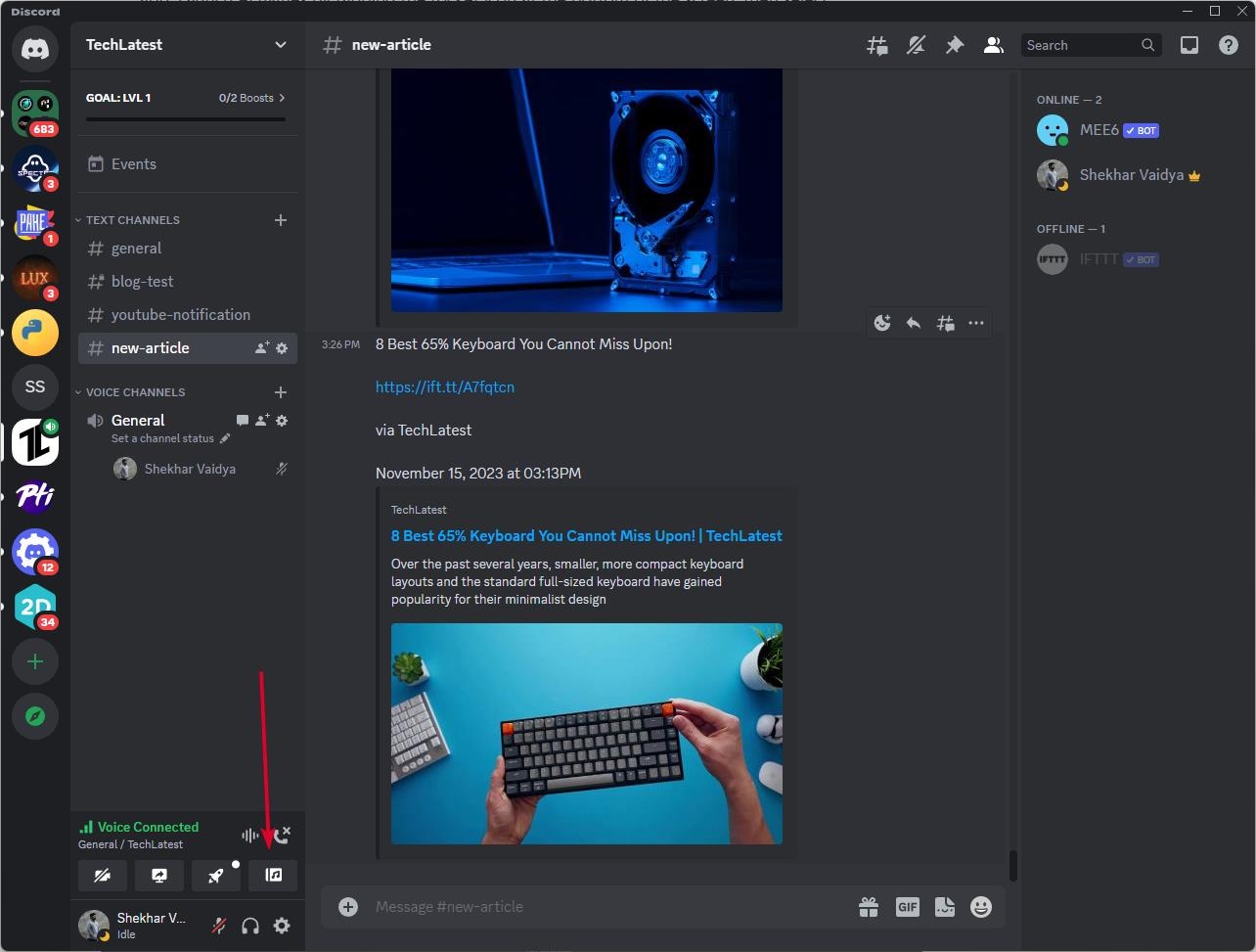
Task: Toggle microphone mute
Action: pyautogui.click(x=219, y=926)
